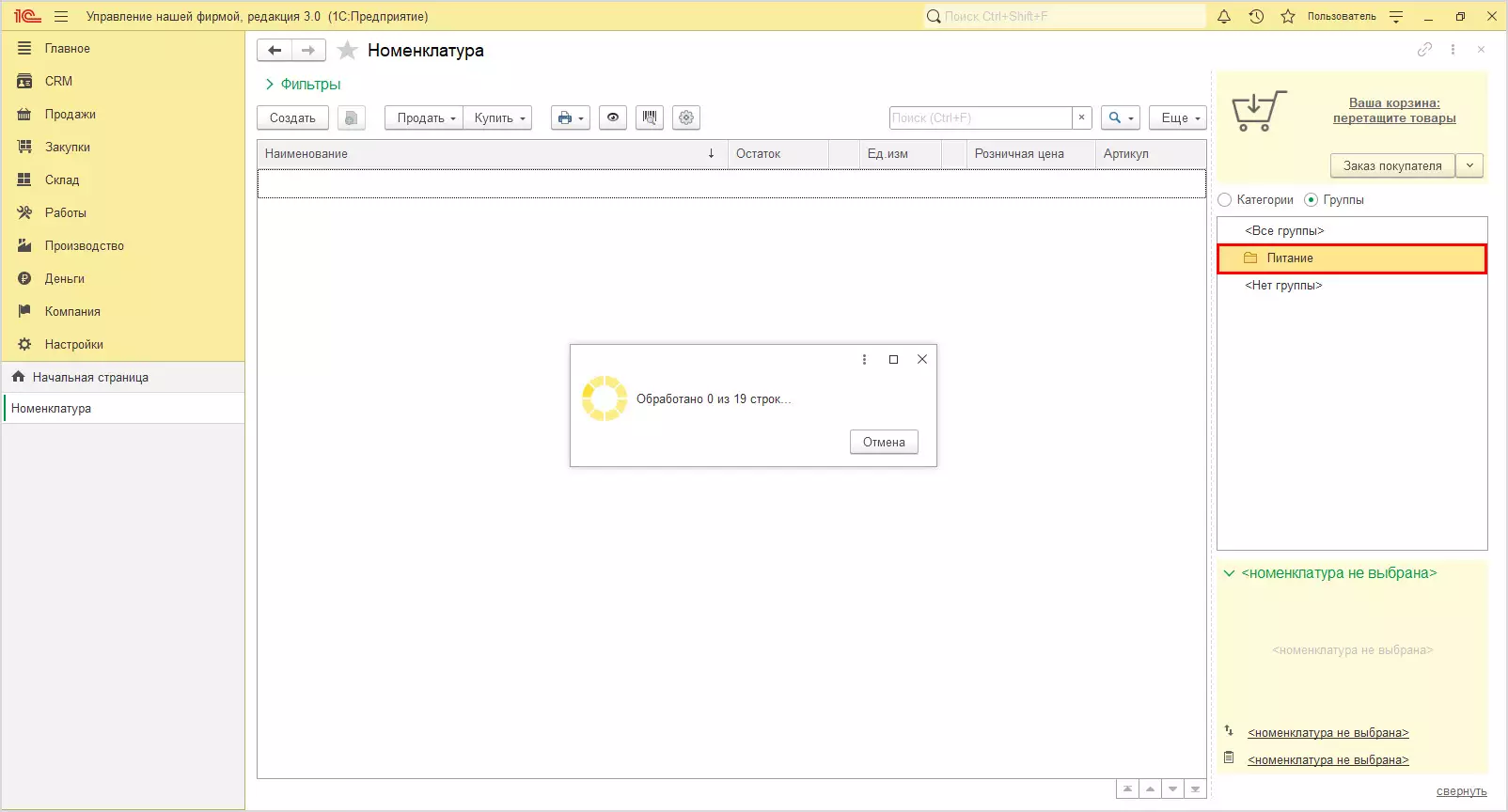Viewport: 1508px width, 812px height.
Task: Click the свернуть link
Action: pyautogui.click(x=1461, y=791)
